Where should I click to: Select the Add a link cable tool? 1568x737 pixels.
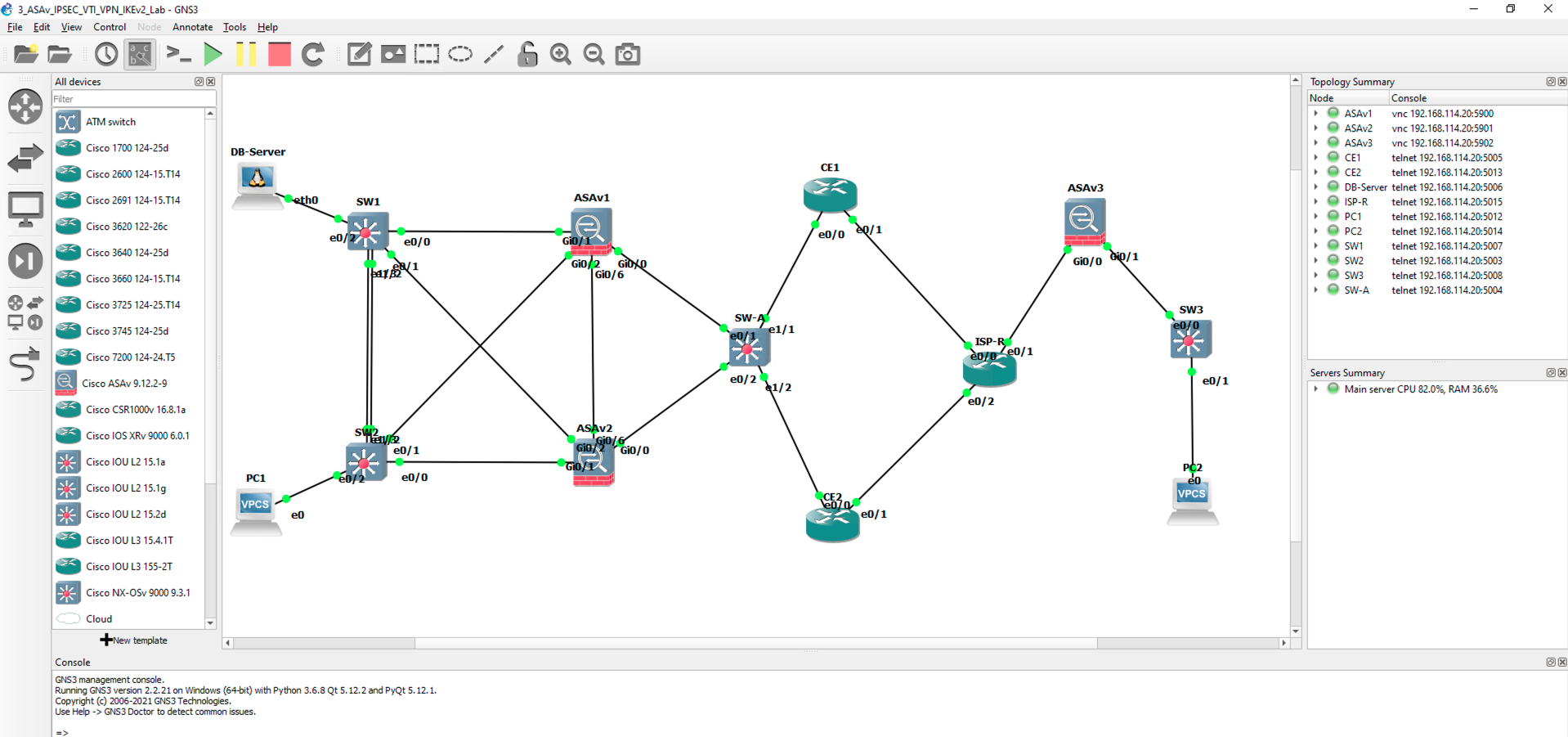click(25, 365)
